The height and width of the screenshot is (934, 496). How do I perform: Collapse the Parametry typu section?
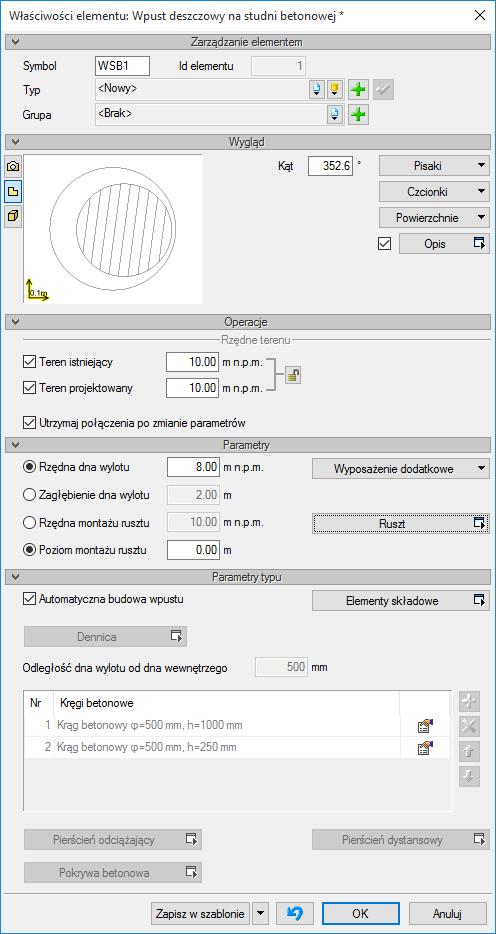(x=15, y=577)
